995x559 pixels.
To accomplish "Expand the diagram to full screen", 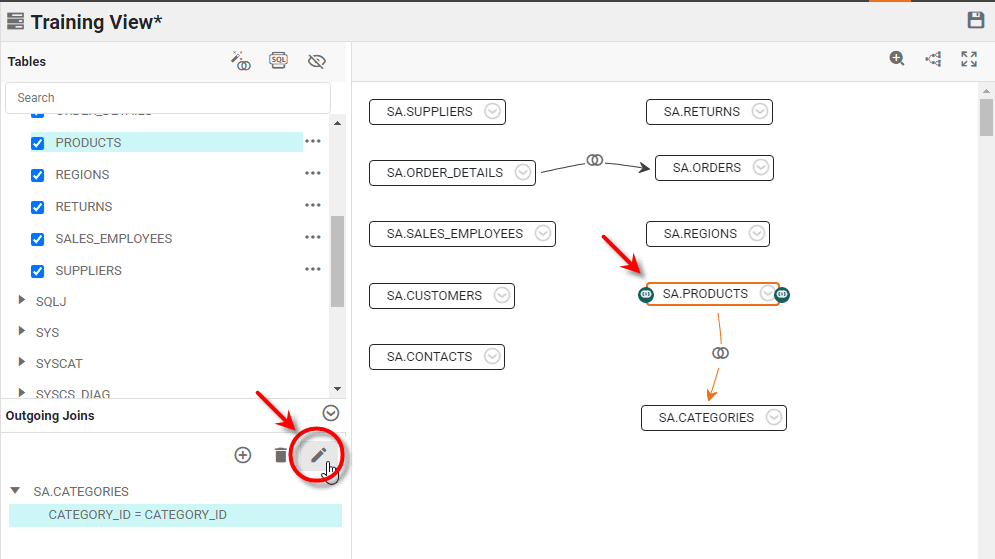I will [x=969, y=59].
